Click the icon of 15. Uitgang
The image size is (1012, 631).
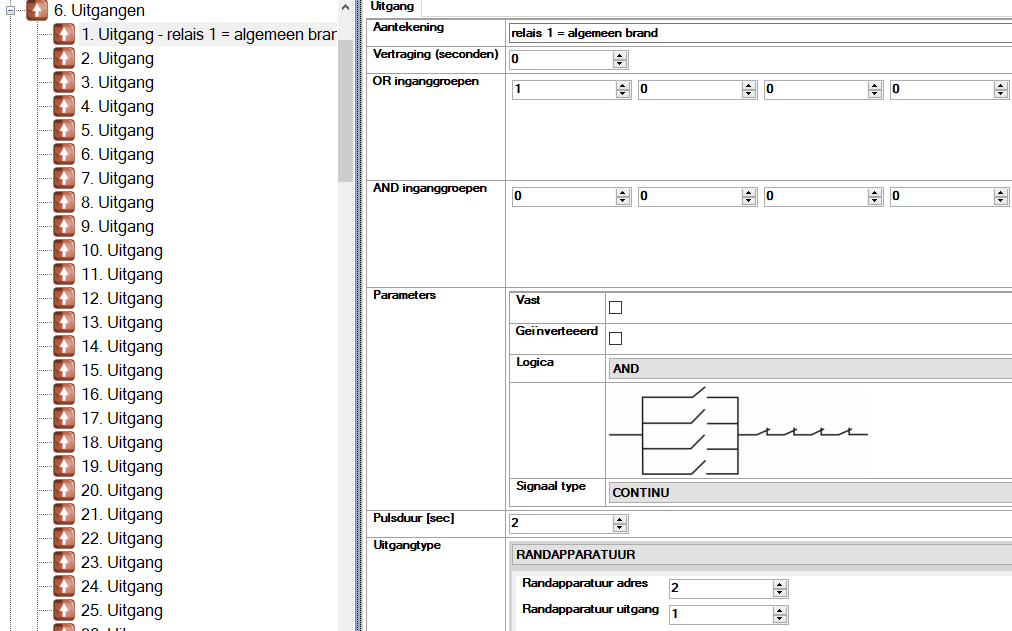point(64,370)
